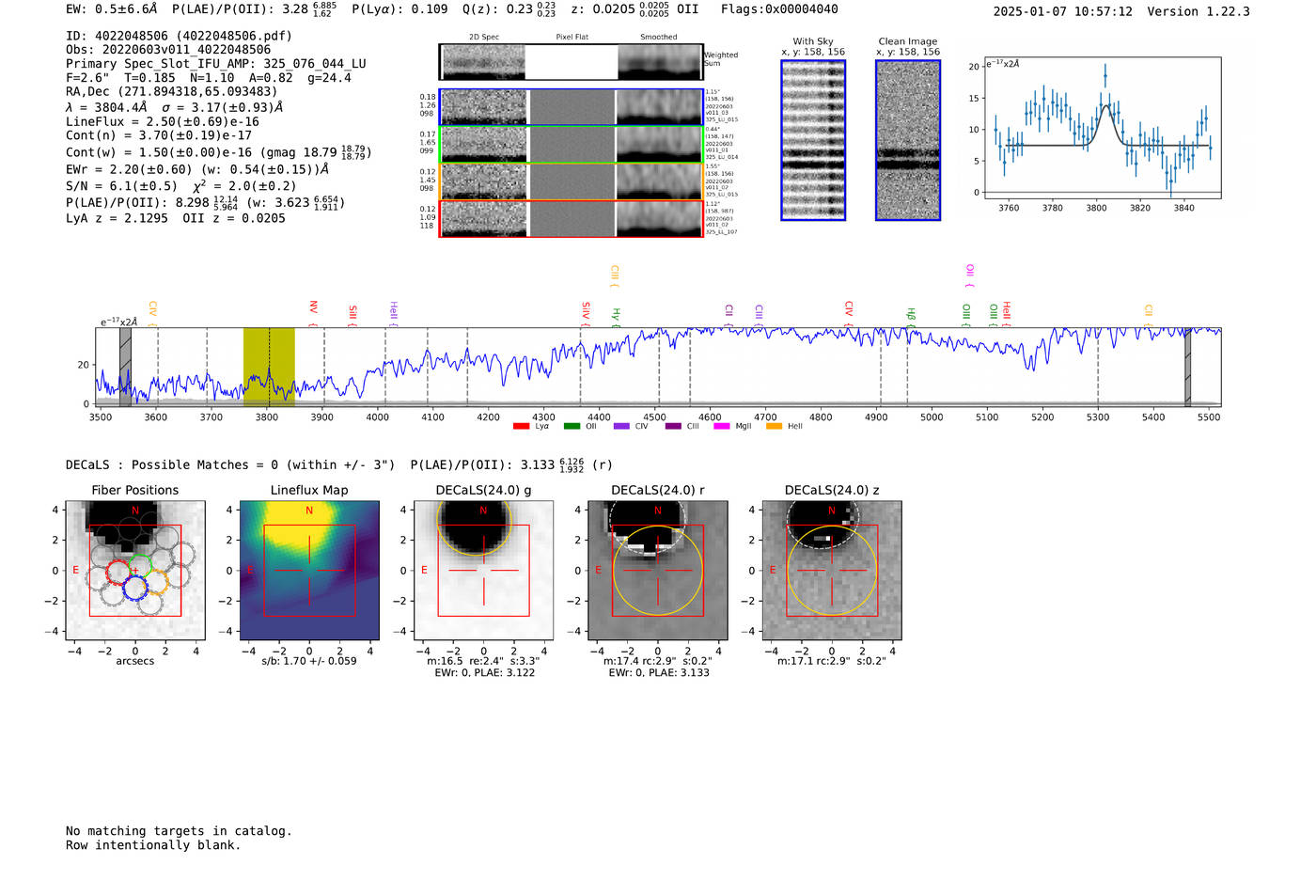Open the DECaLS(24.0) z image
This screenshot has width=1316, height=896.
(x=832, y=571)
